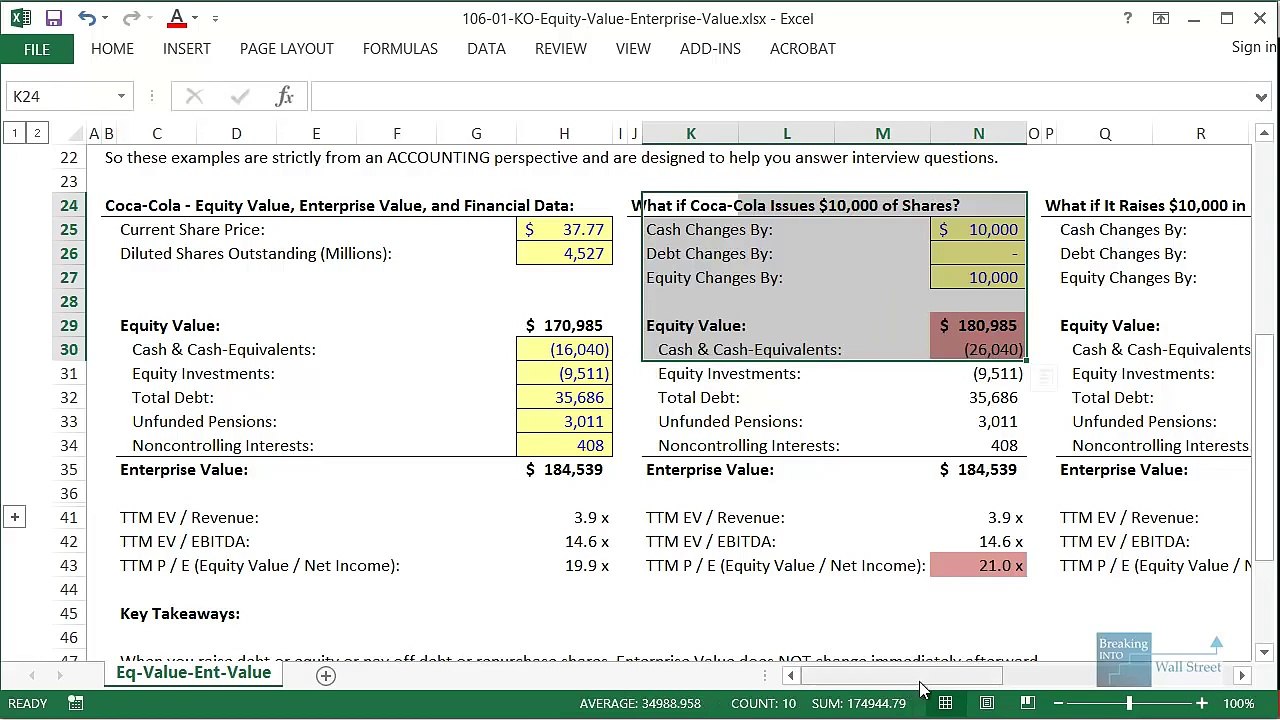This screenshot has height=720, width=1280.
Task: Switch to Page Layout view icon
Action: click(986, 704)
